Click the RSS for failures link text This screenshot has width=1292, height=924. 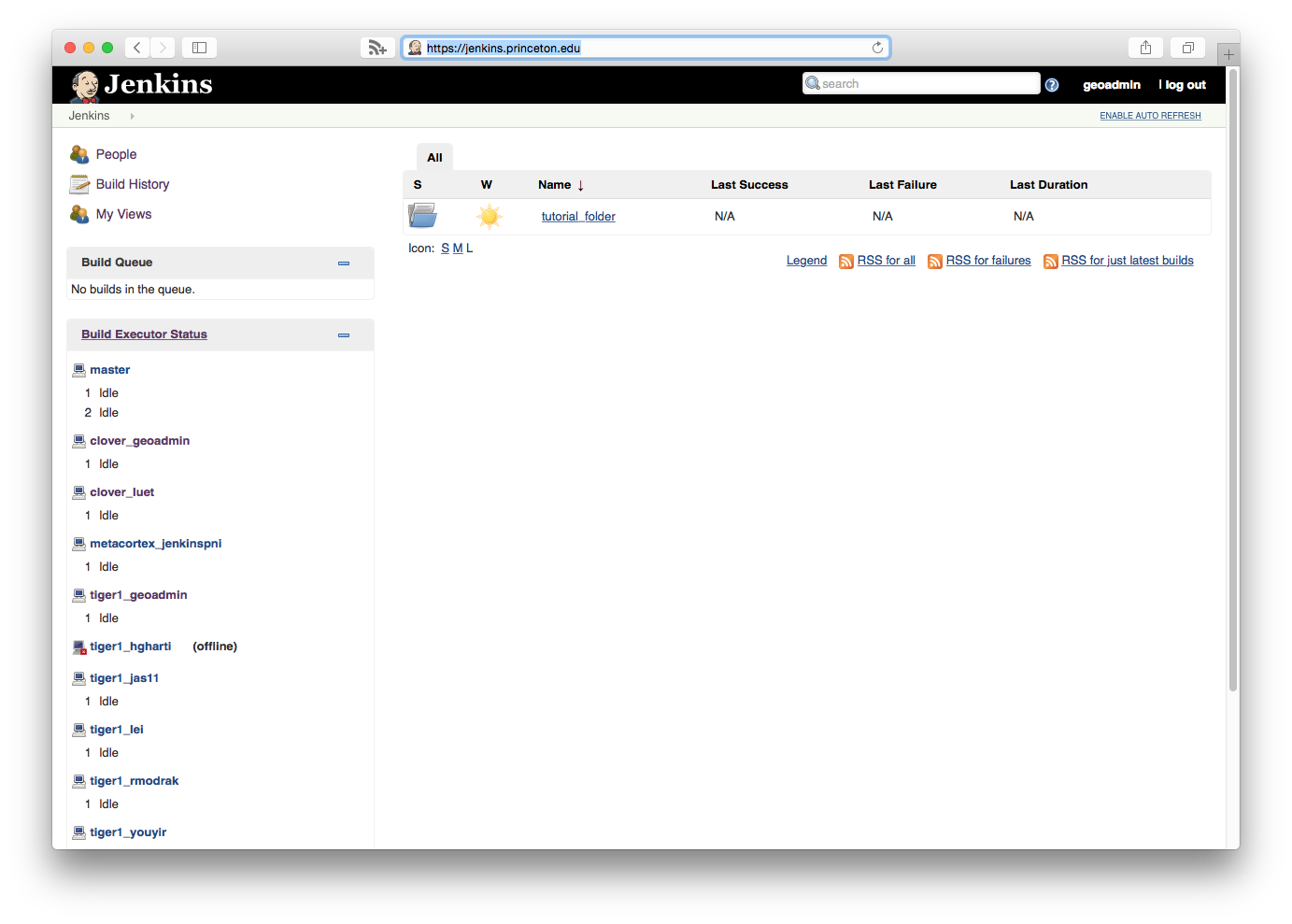(988, 261)
